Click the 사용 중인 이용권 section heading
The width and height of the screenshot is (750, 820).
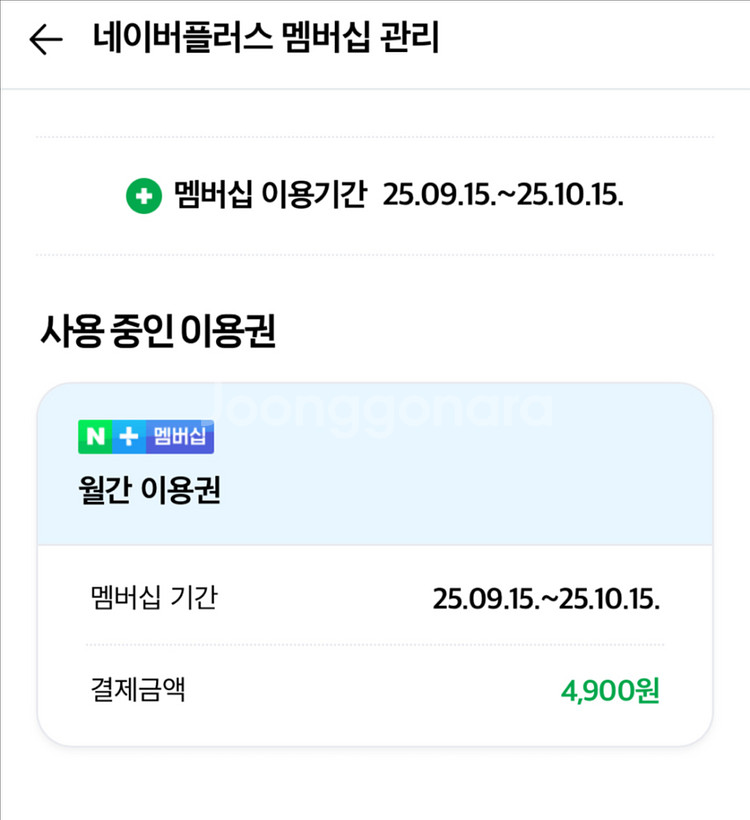157,331
